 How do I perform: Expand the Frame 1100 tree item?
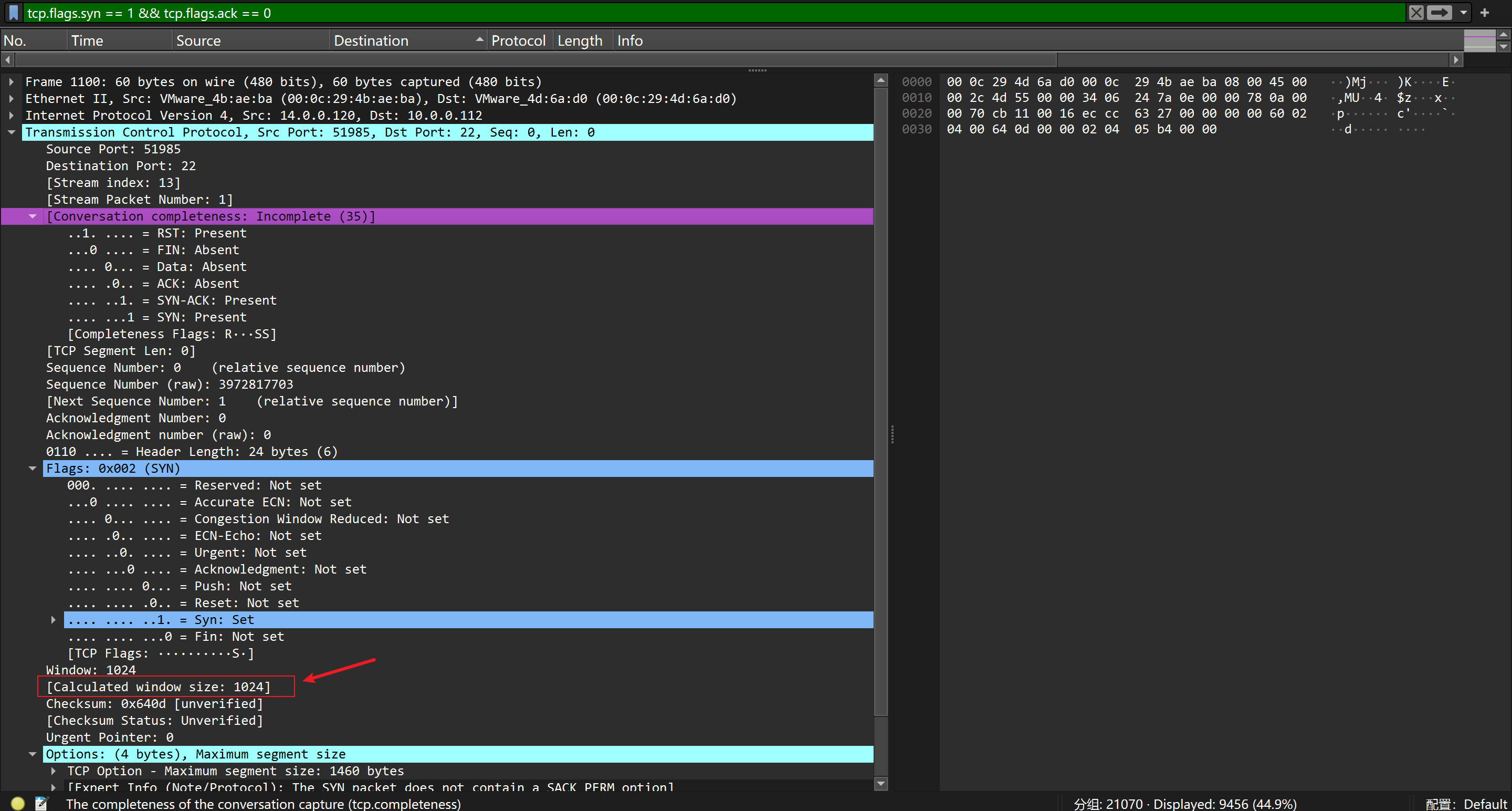tap(11, 81)
